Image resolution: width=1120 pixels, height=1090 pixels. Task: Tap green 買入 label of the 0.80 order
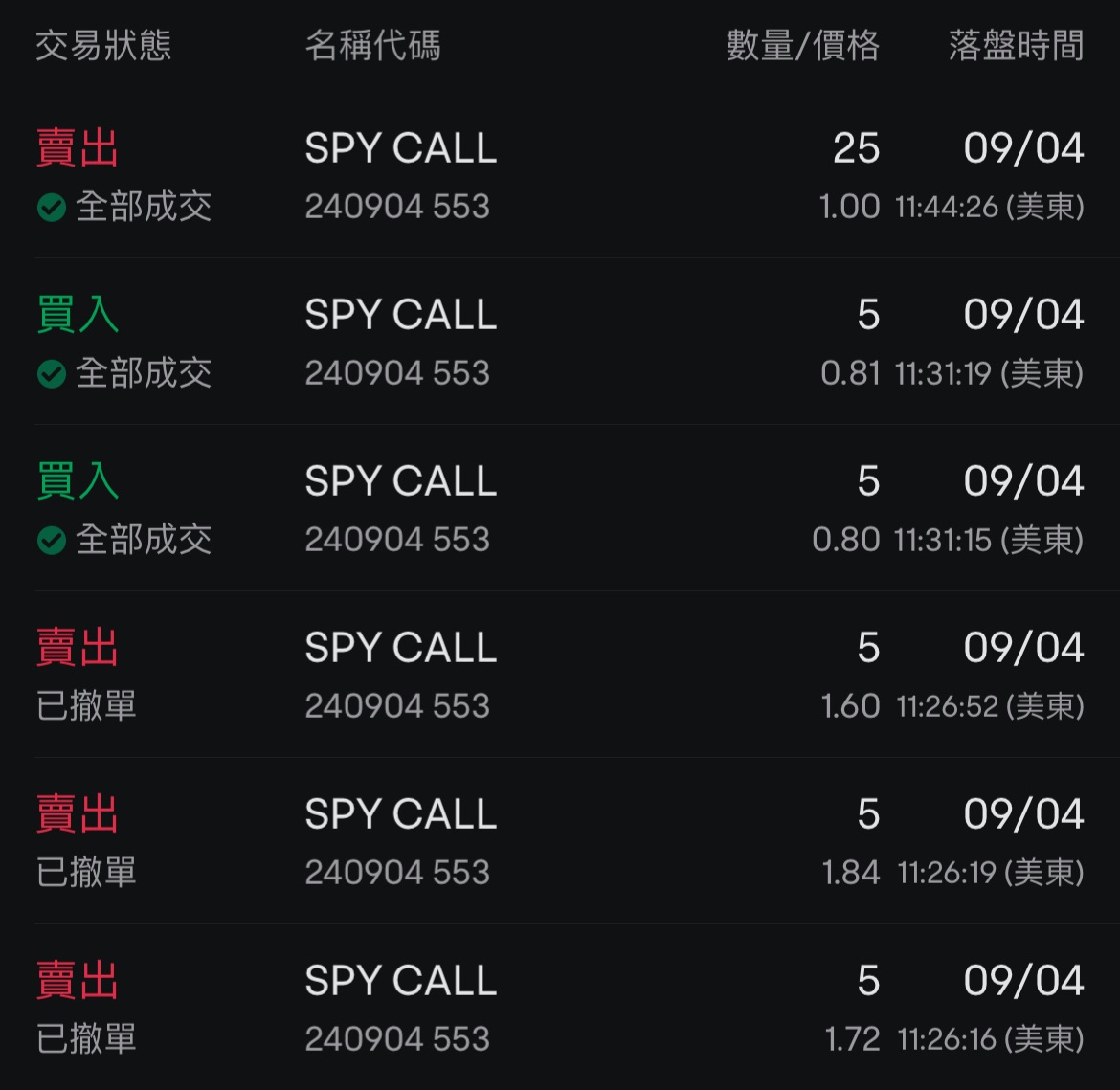(78, 481)
